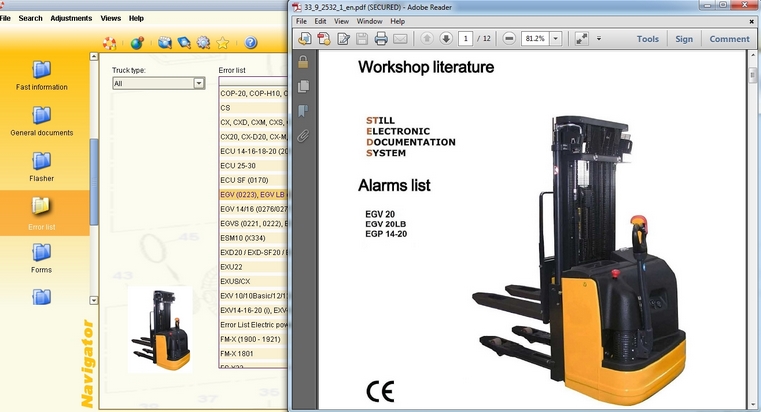Open Fast information folder in sidebar
The width and height of the screenshot is (761, 412).
(42, 76)
